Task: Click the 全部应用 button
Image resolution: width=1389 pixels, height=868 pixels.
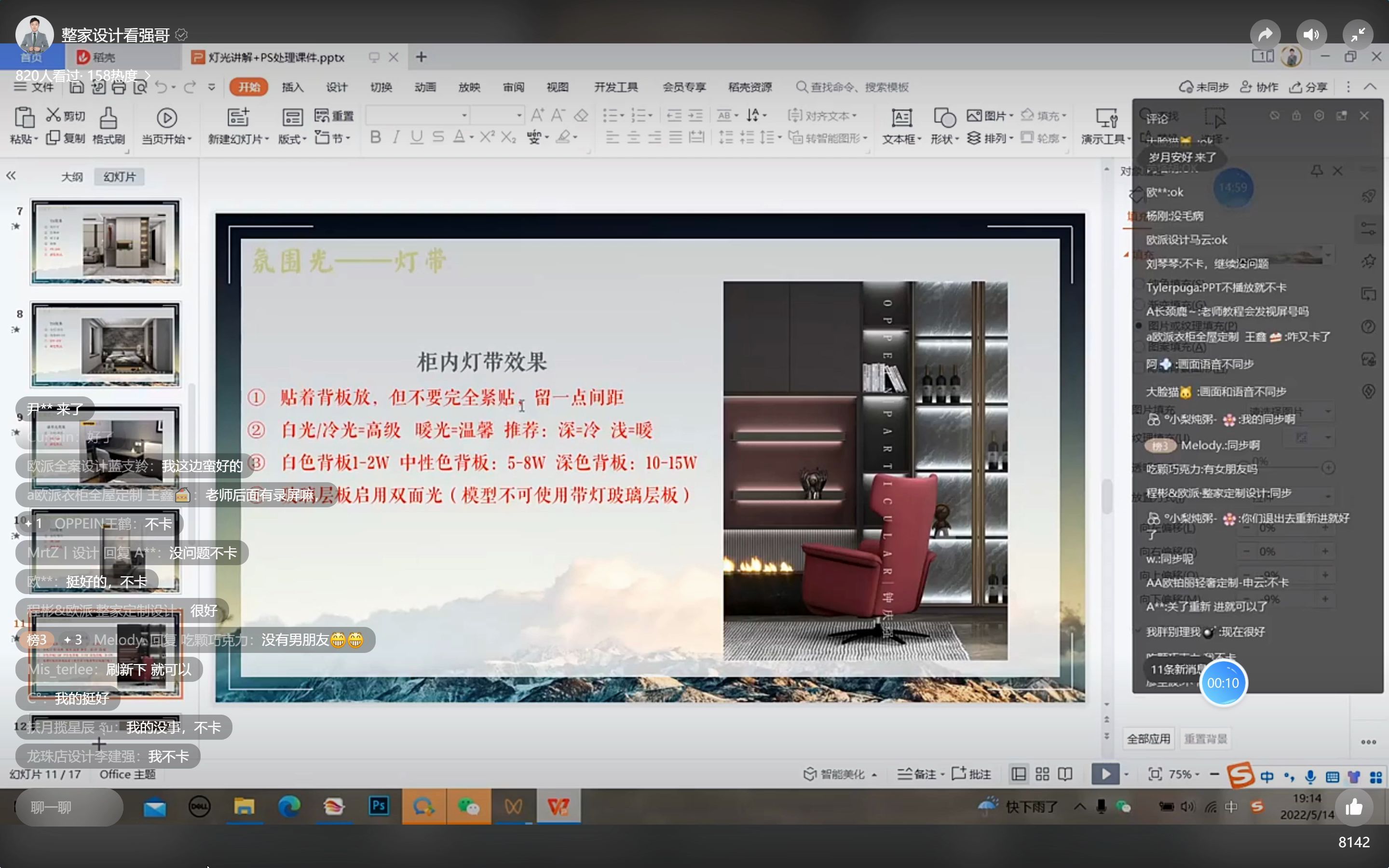Action: coord(1148,739)
